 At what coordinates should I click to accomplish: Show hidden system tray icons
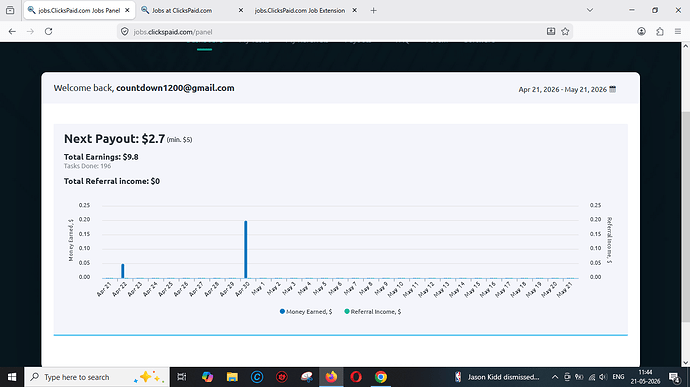(x=555, y=377)
